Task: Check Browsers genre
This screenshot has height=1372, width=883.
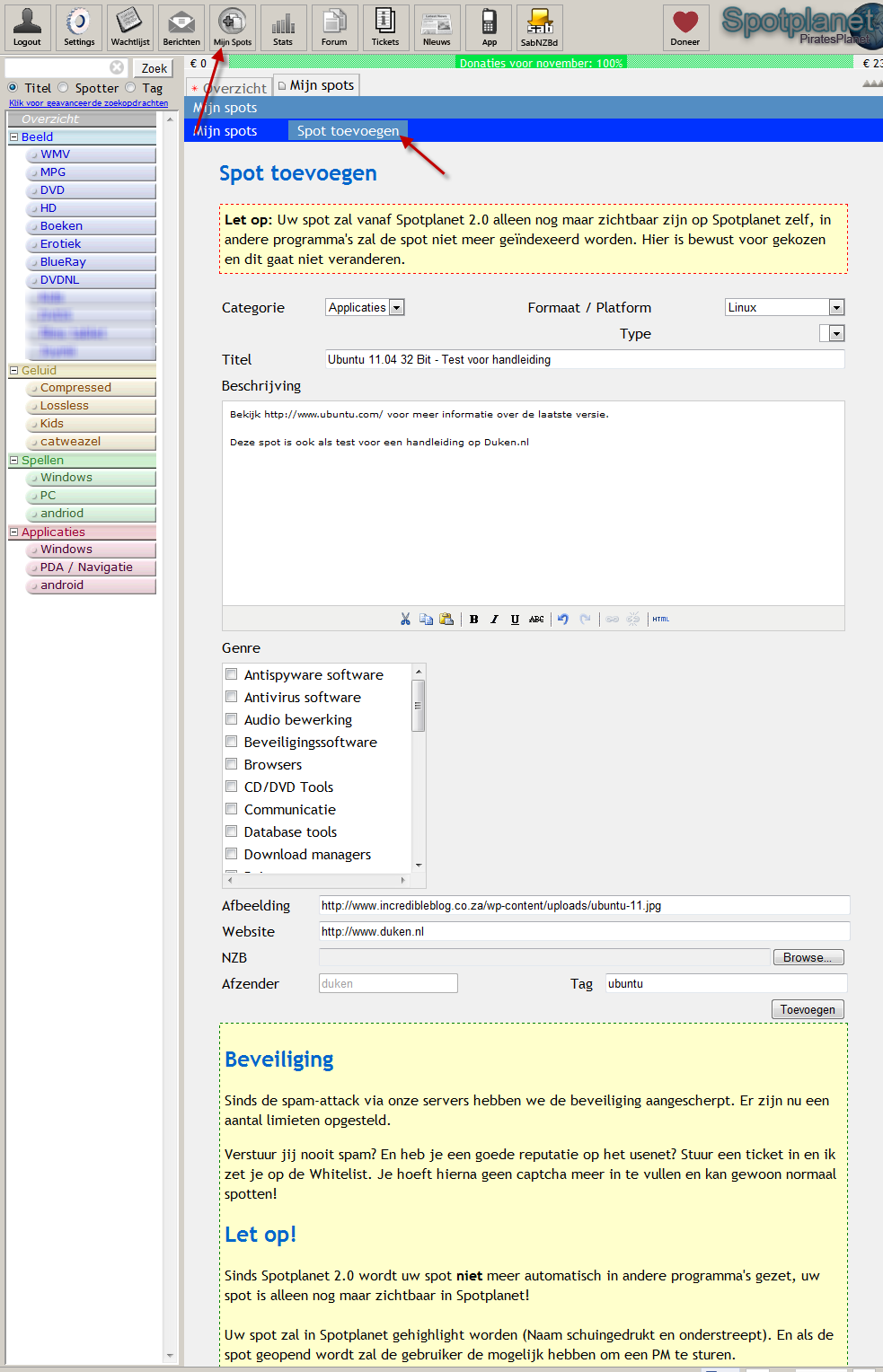Action: 232,763
